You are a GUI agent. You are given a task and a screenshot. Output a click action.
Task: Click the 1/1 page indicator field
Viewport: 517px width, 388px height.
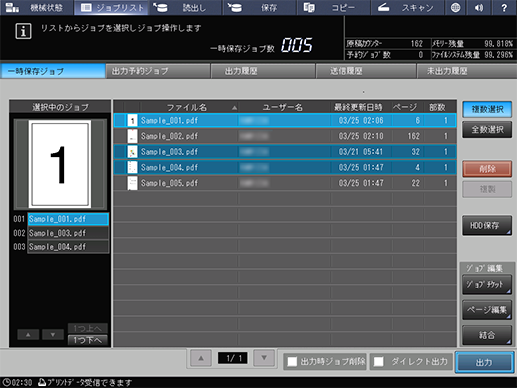point(232,358)
